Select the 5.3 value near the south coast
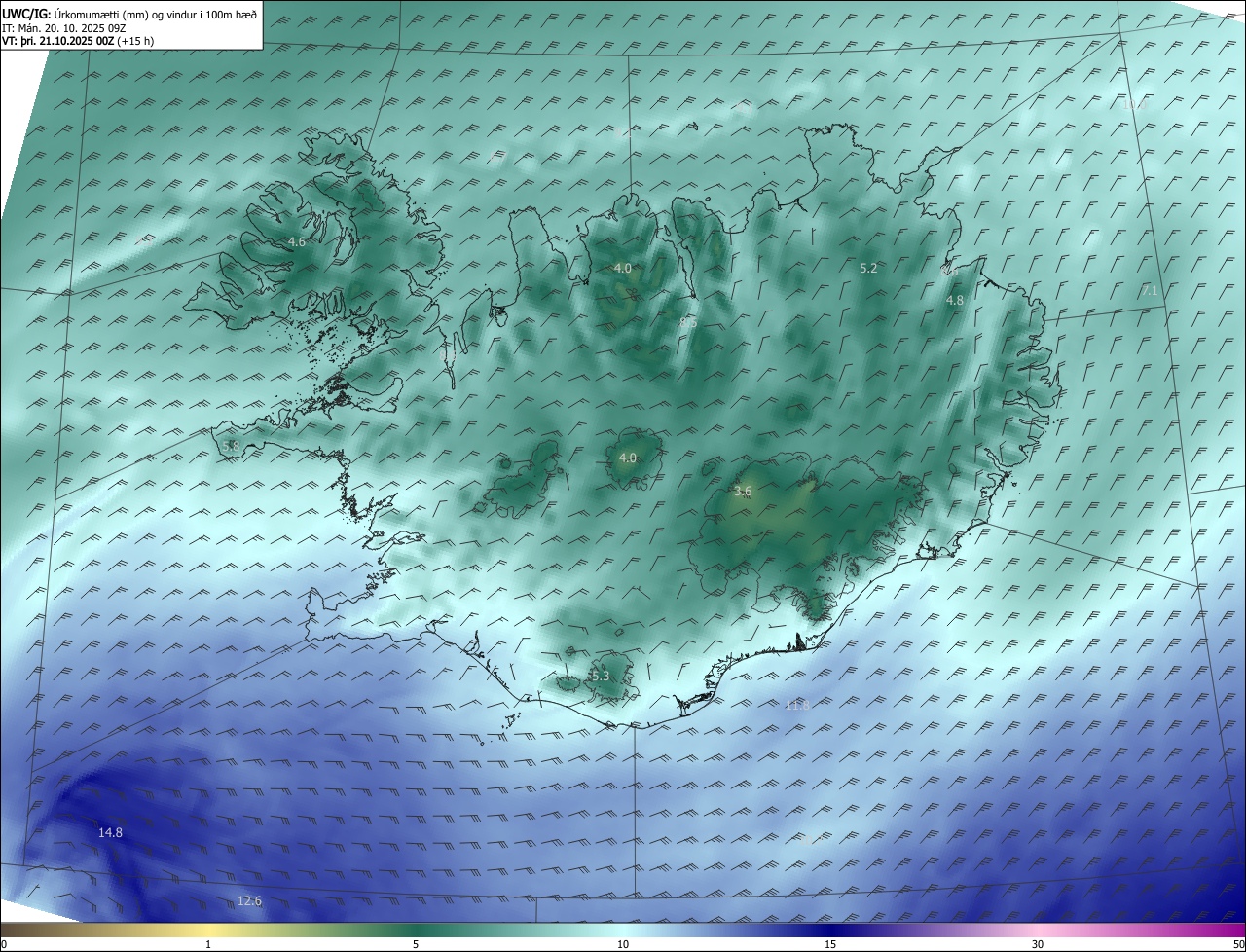This screenshot has width=1246, height=952. click(600, 676)
